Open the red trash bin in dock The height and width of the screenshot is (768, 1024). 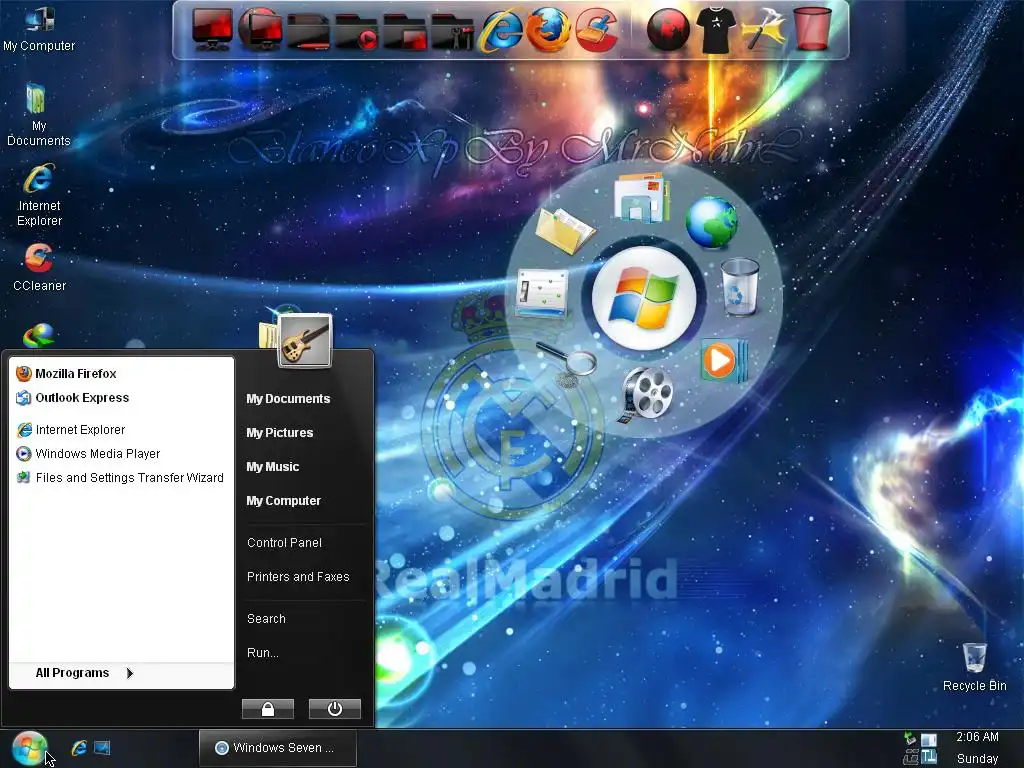point(812,29)
